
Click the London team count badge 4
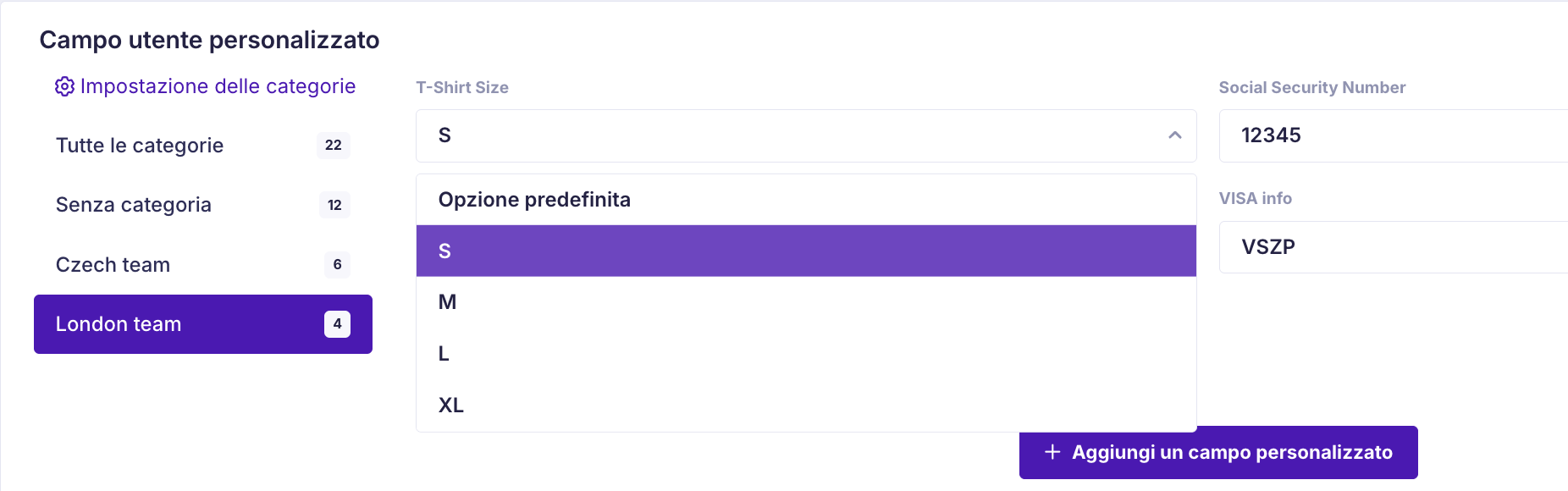tap(337, 324)
